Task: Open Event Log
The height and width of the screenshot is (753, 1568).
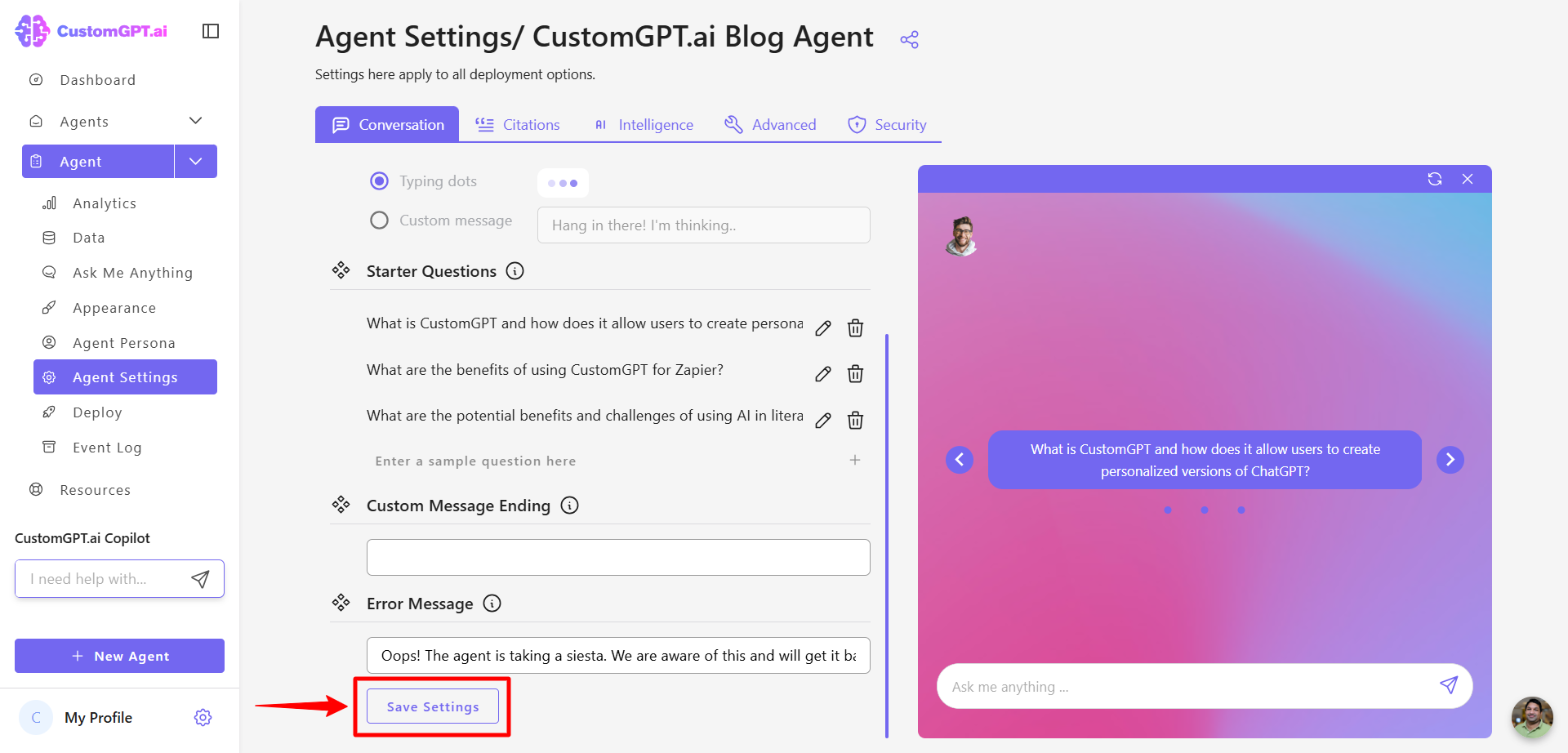Action: (107, 448)
